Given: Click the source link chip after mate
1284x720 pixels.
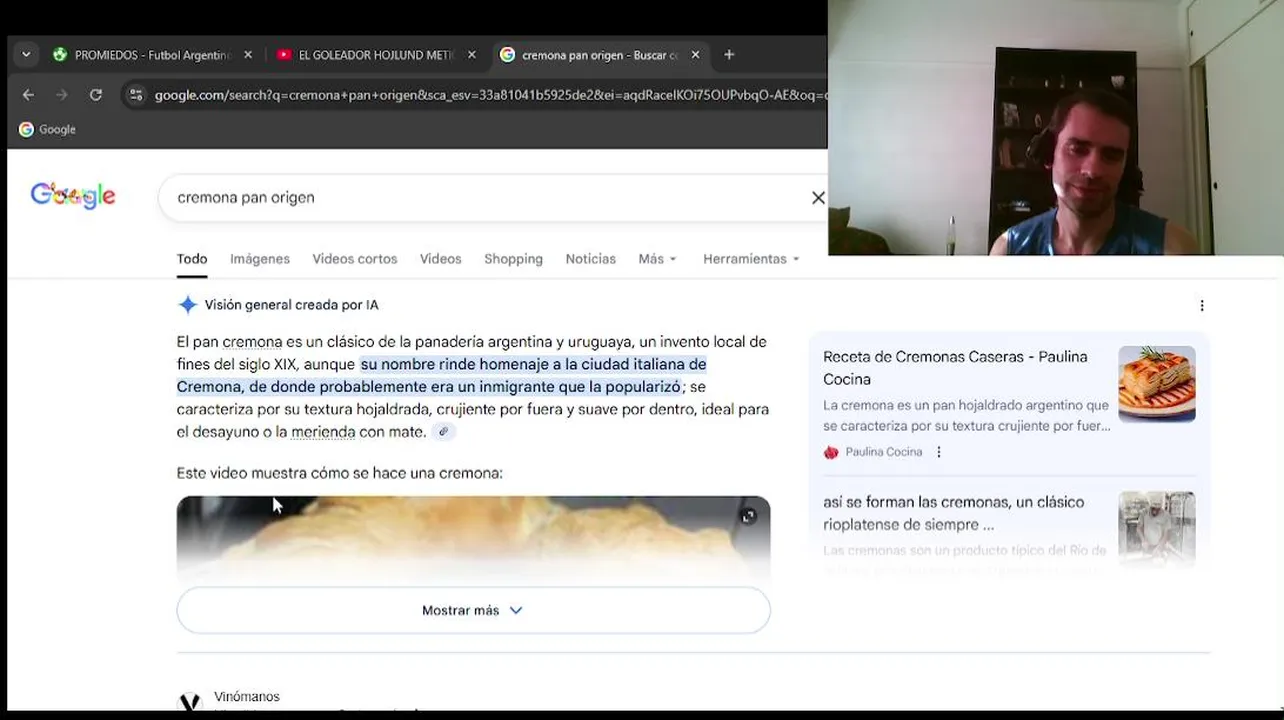Looking at the screenshot, I should pyautogui.click(x=443, y=432).
